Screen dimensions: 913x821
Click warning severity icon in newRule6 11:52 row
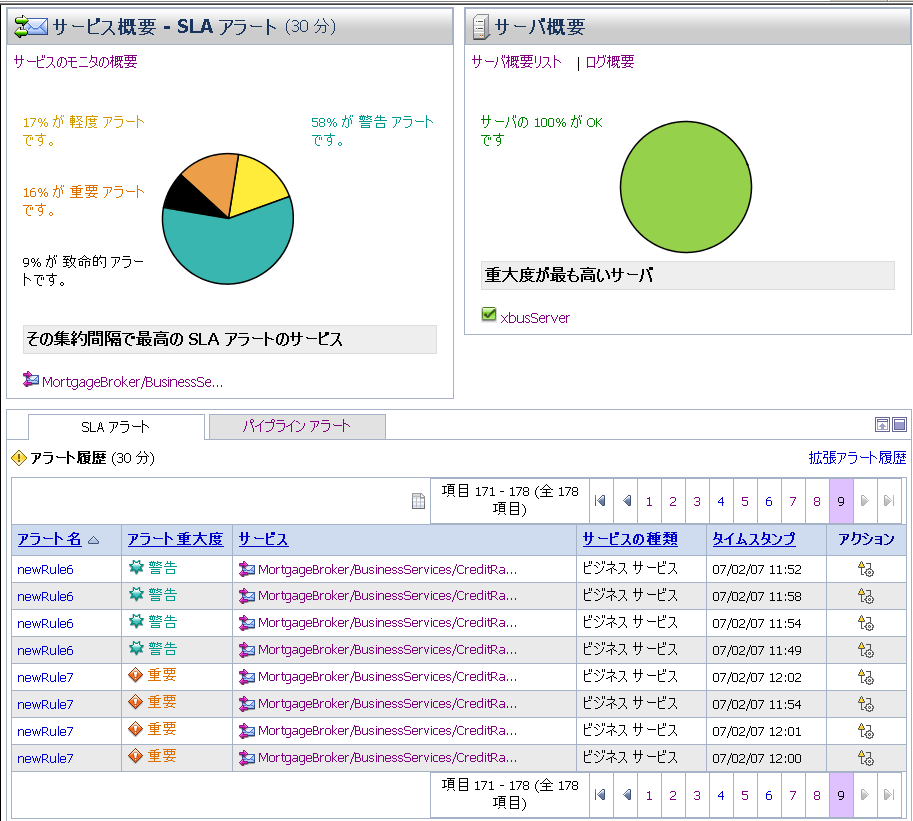click(136, 567)
